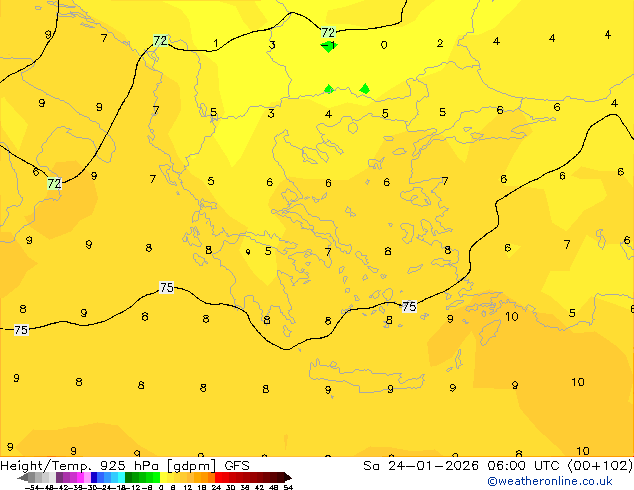Click the 75 contour label left of the 9 and 10
This screenshot has height=490, width=634.
409,306
